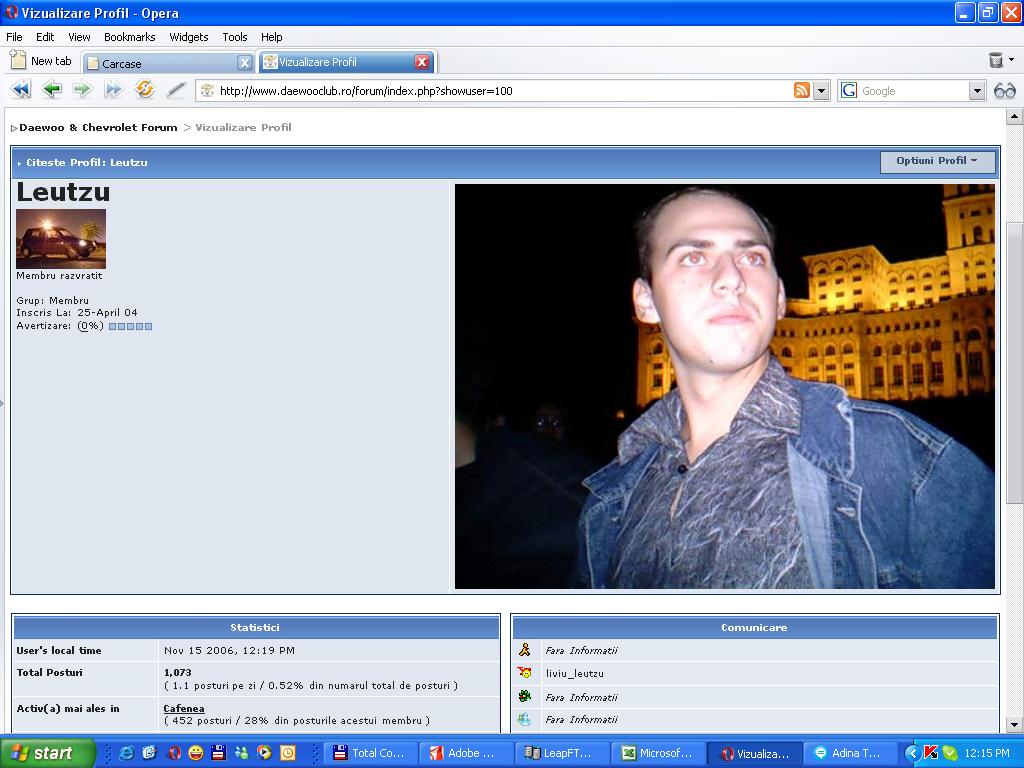Click the AIM icon in Comunicare panel
This screenshot has width=1024, height=768.
tap(524, 650)
